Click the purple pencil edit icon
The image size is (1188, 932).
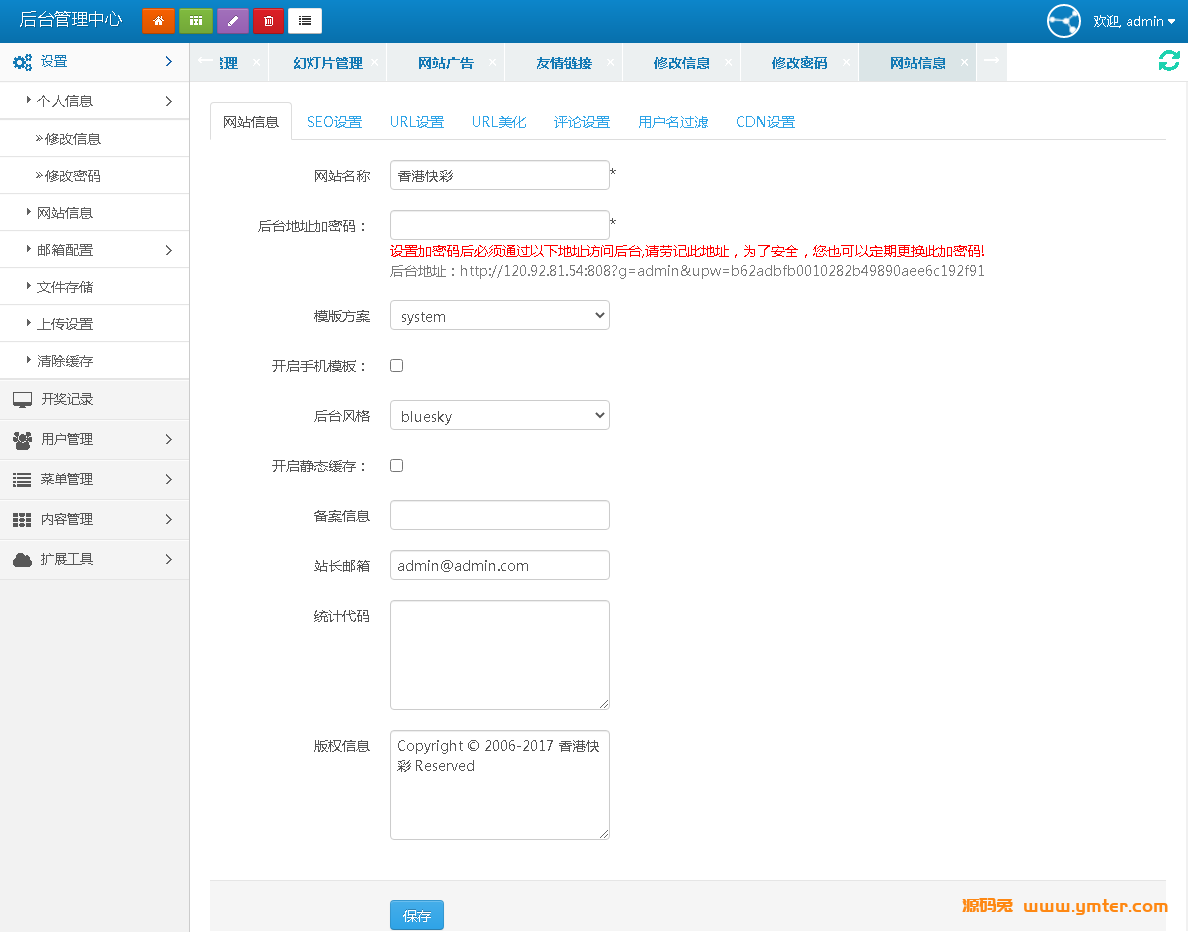click(233, 21)
